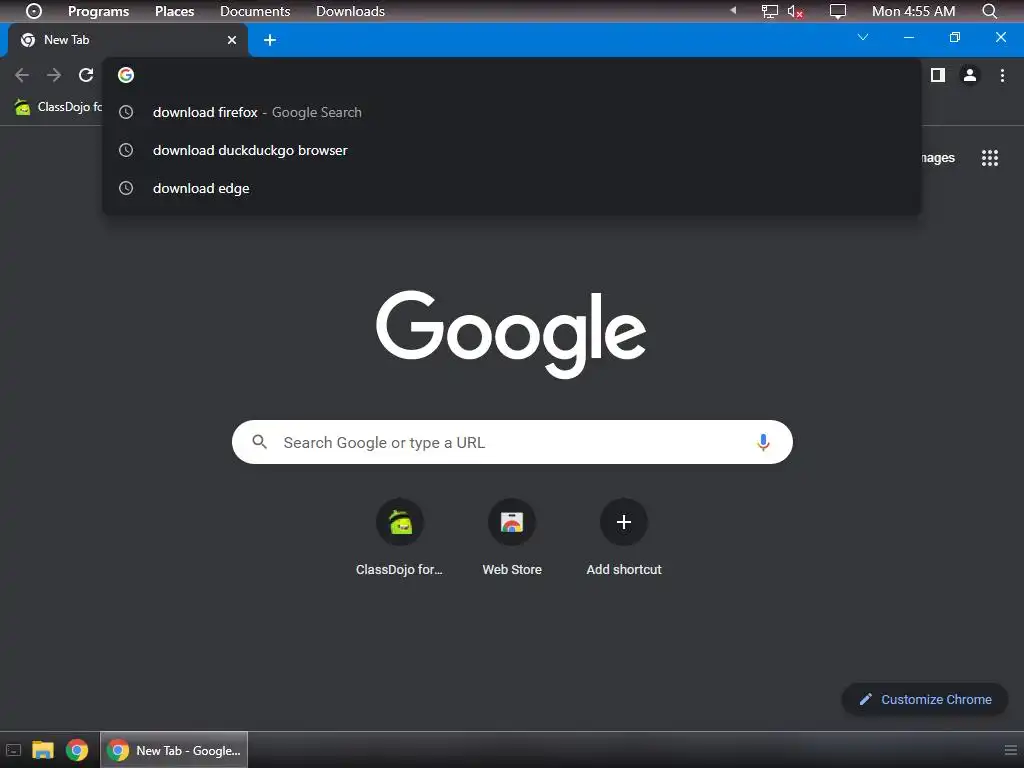Click the Google logo

(x=511, y=334)
